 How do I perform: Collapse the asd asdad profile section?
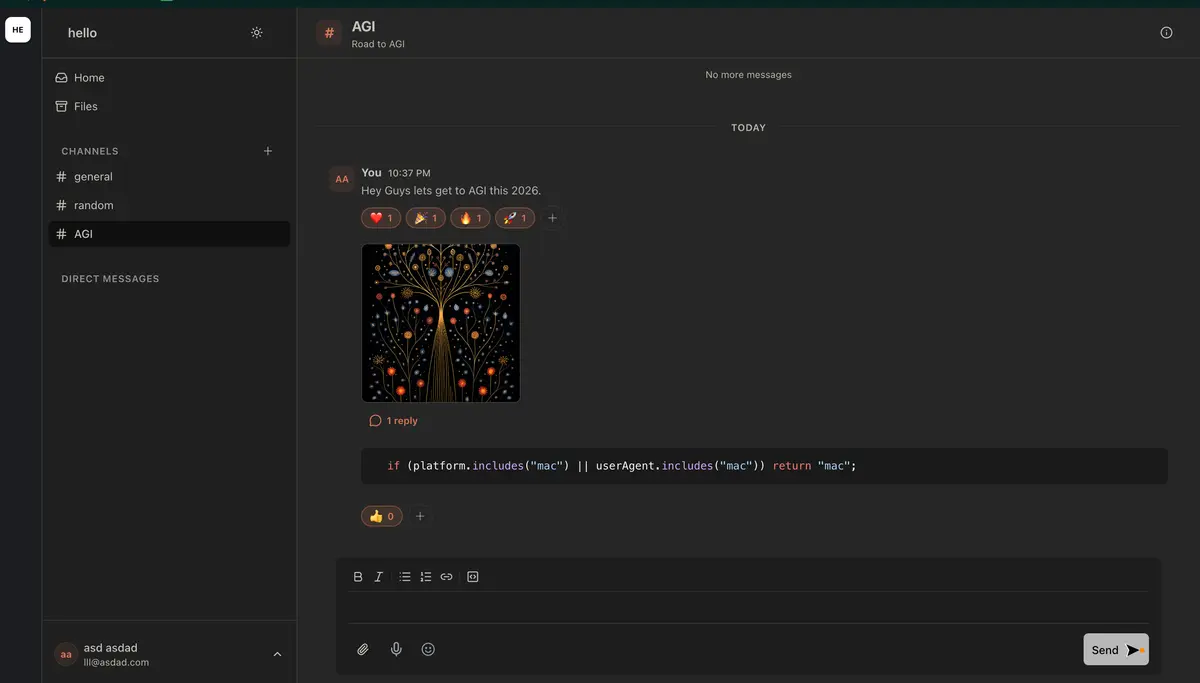pyautogui.click(x=277, y=654)
